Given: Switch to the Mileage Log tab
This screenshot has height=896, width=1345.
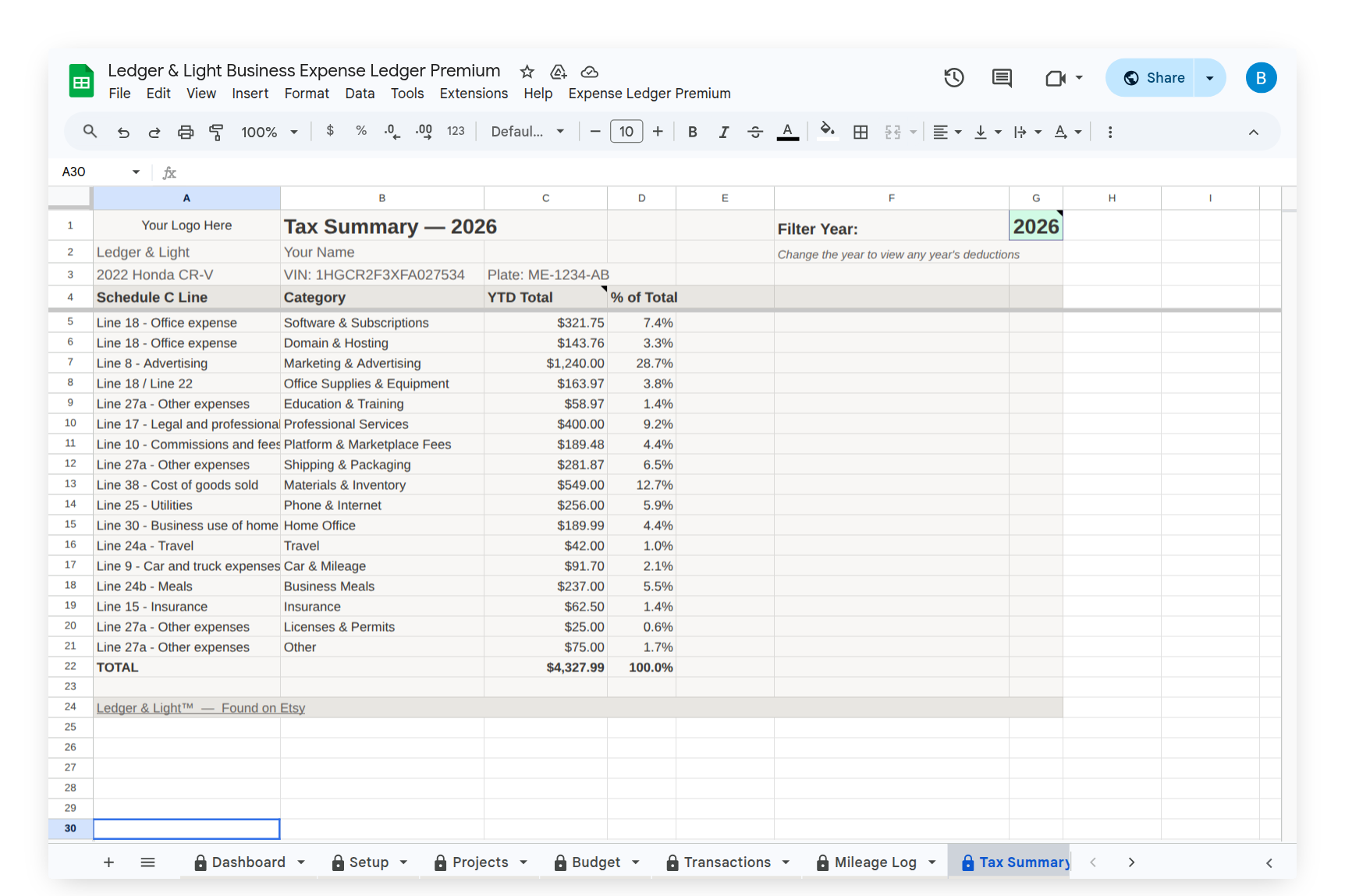Looking at the screenshot, I should (875, 862).
